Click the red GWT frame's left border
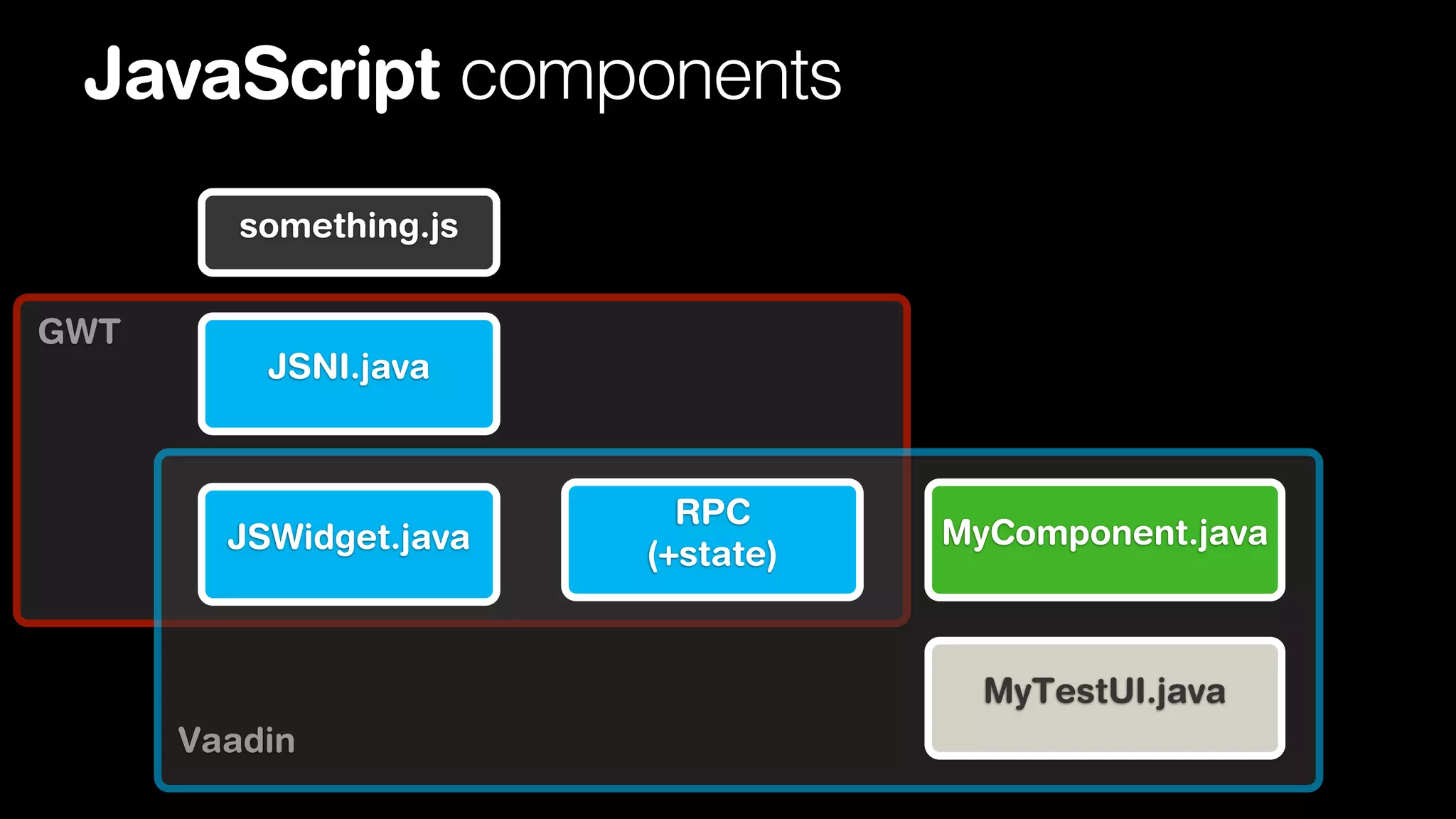1456x819 pixels. tap(17, 462)
